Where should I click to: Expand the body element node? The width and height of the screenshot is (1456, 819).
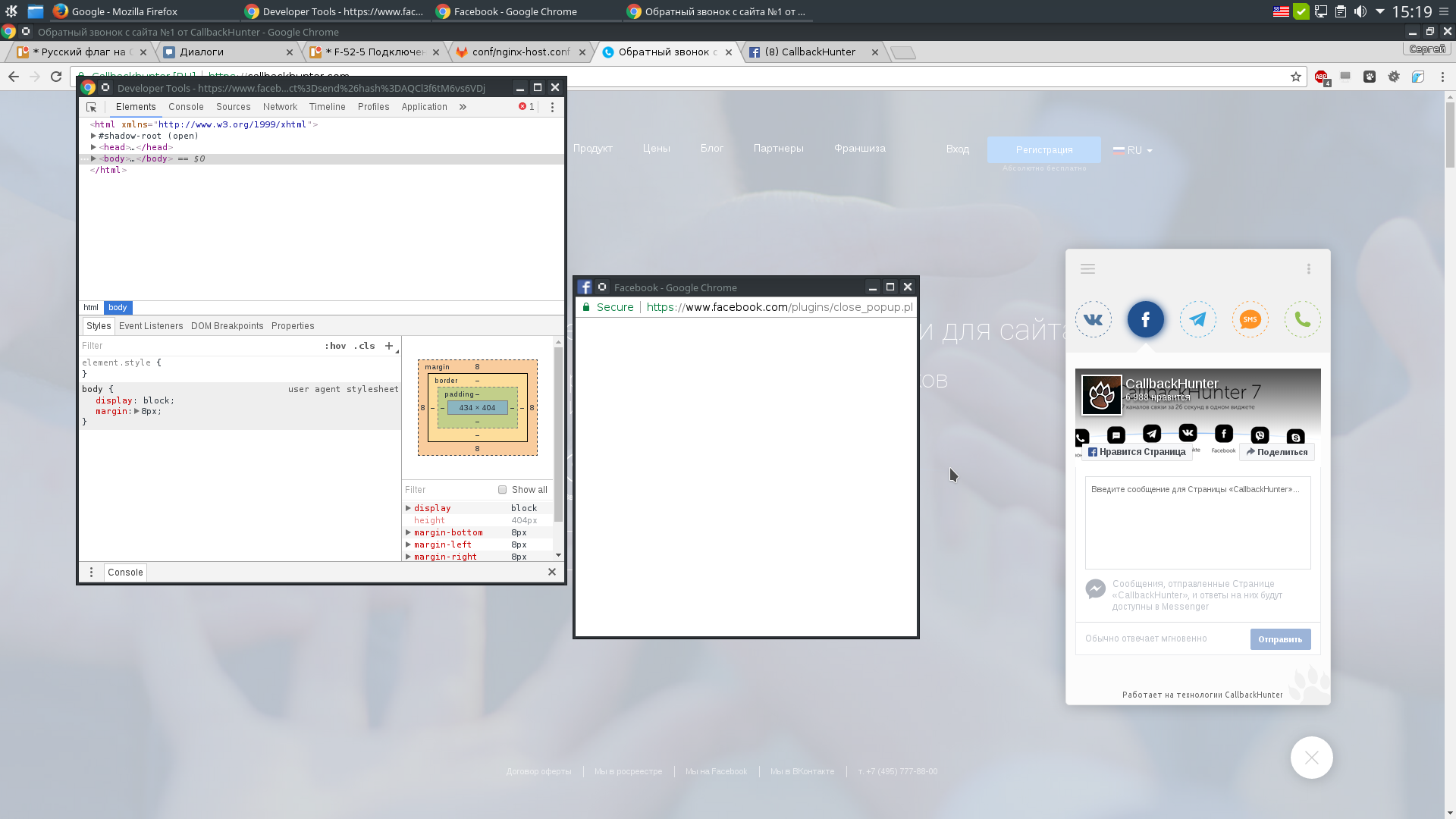pyautogui.click(x=93, y=158)
